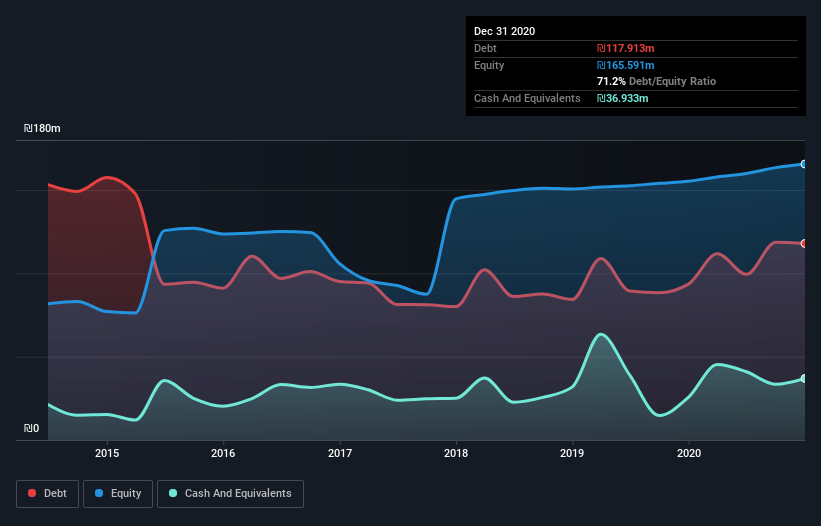Toggle Cash And Equivalents legend button

pos(230,494)
